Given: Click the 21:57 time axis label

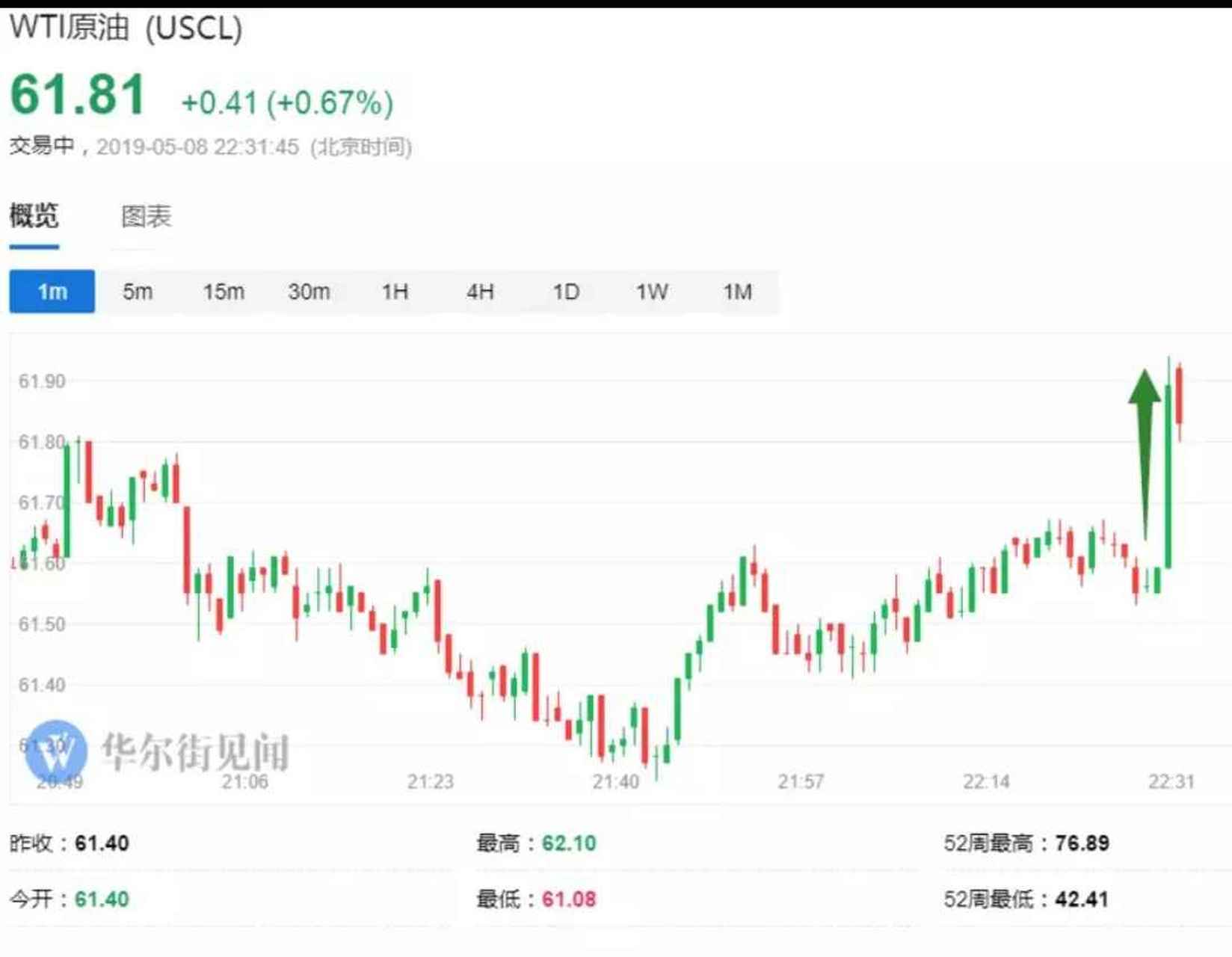Looking at the screenshot, I should coord(801,782).
